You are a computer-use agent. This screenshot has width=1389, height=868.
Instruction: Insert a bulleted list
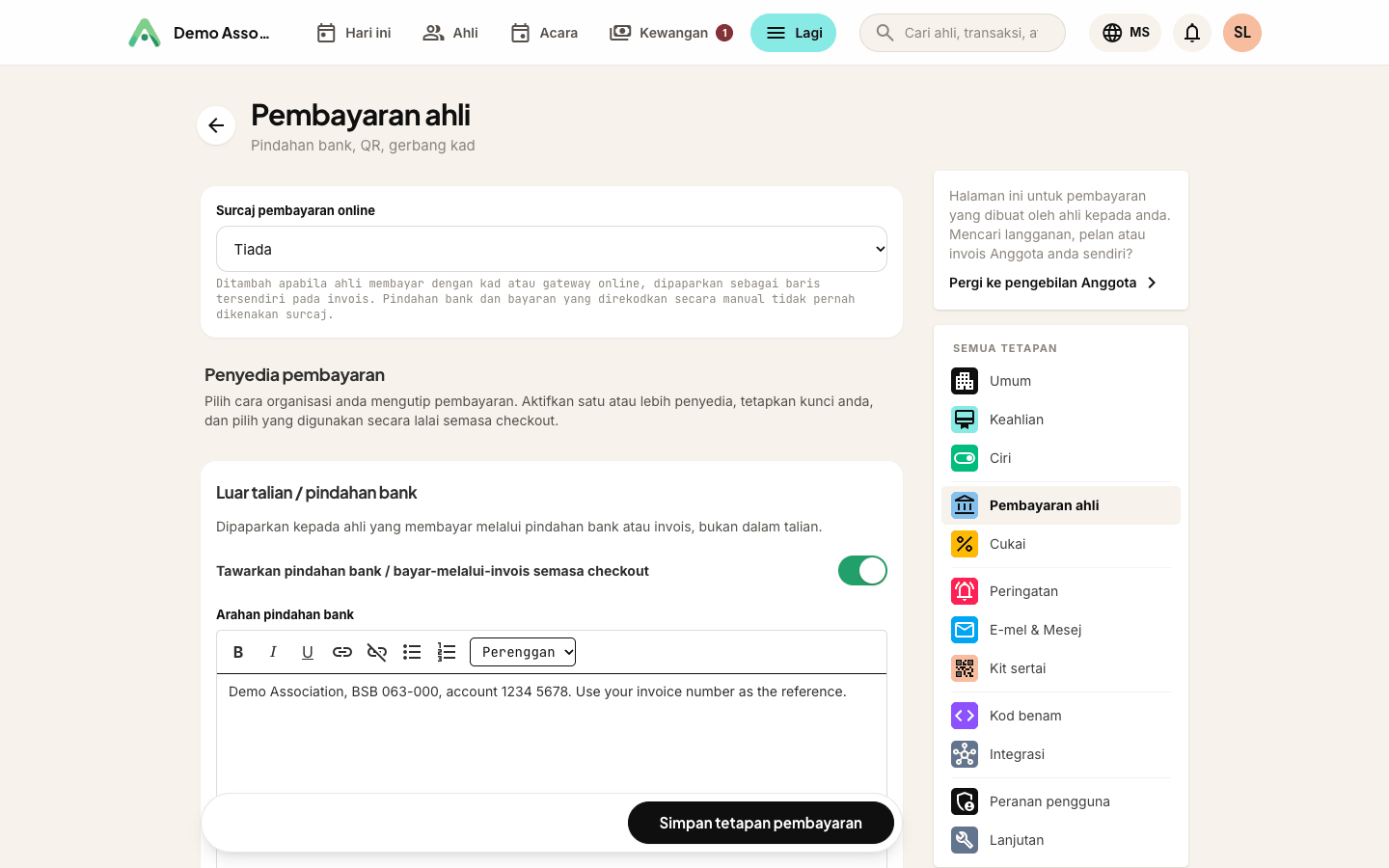click(412, 652)
